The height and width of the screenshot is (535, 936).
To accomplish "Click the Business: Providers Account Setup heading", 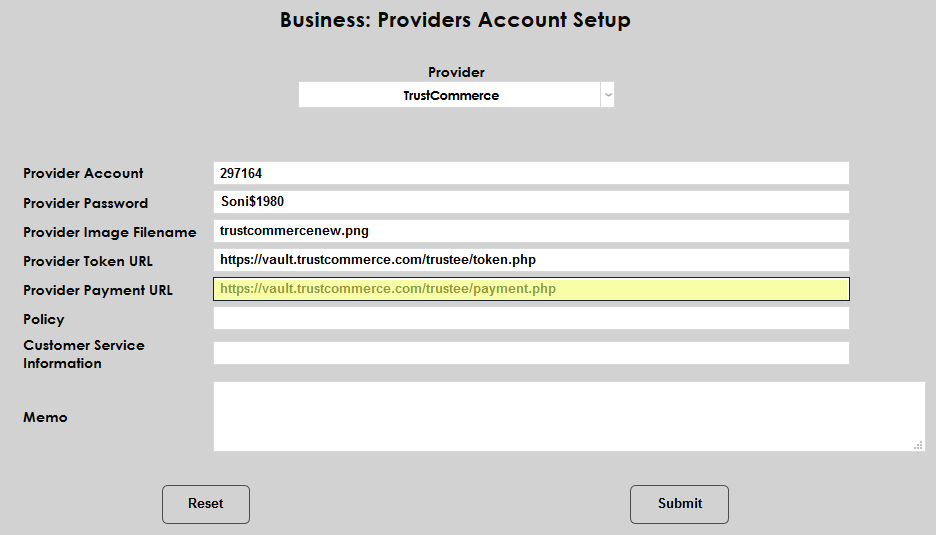I will coord(455,20).
